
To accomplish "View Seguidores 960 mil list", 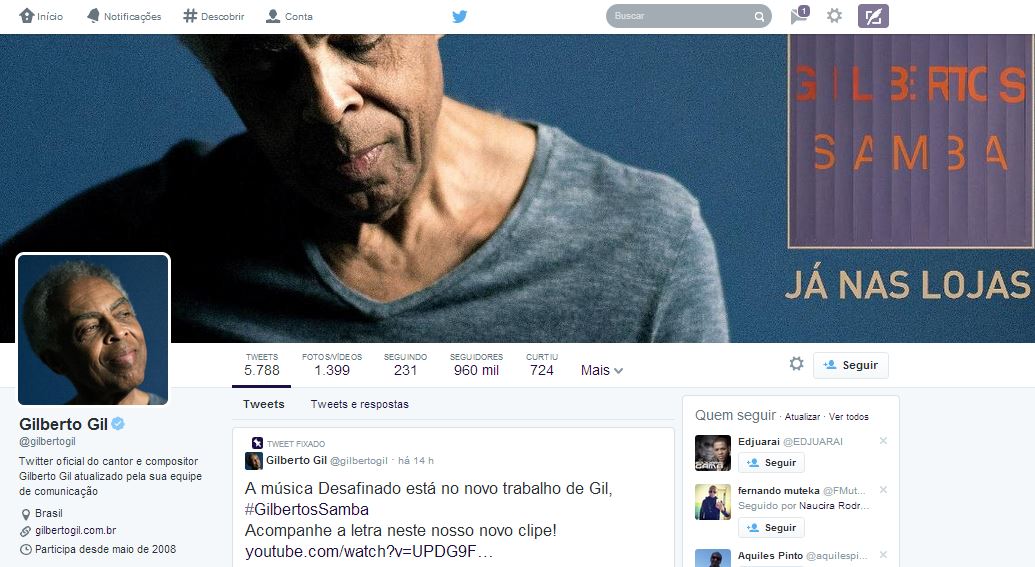I will 477,365.
